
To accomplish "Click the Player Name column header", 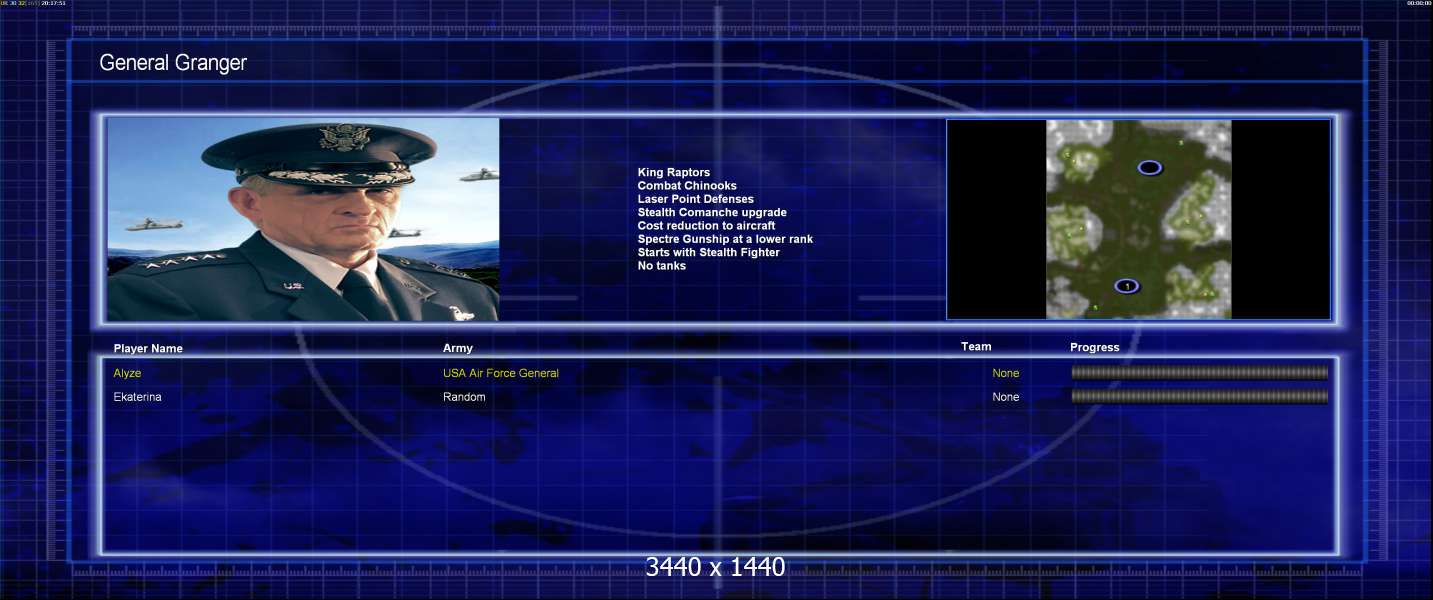I will pos(148,349).
